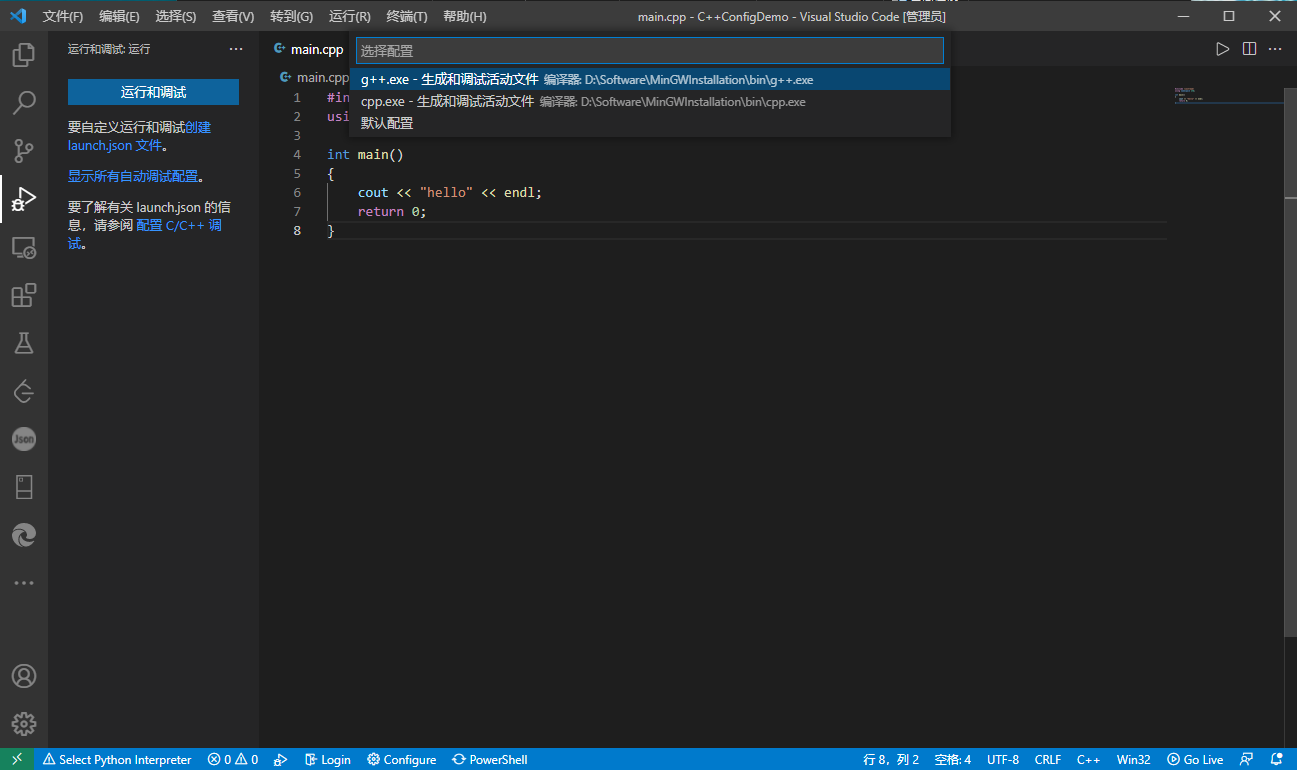Click the Json extension icon
Screen dimensions: 1297x770
(x=24, y=439)
